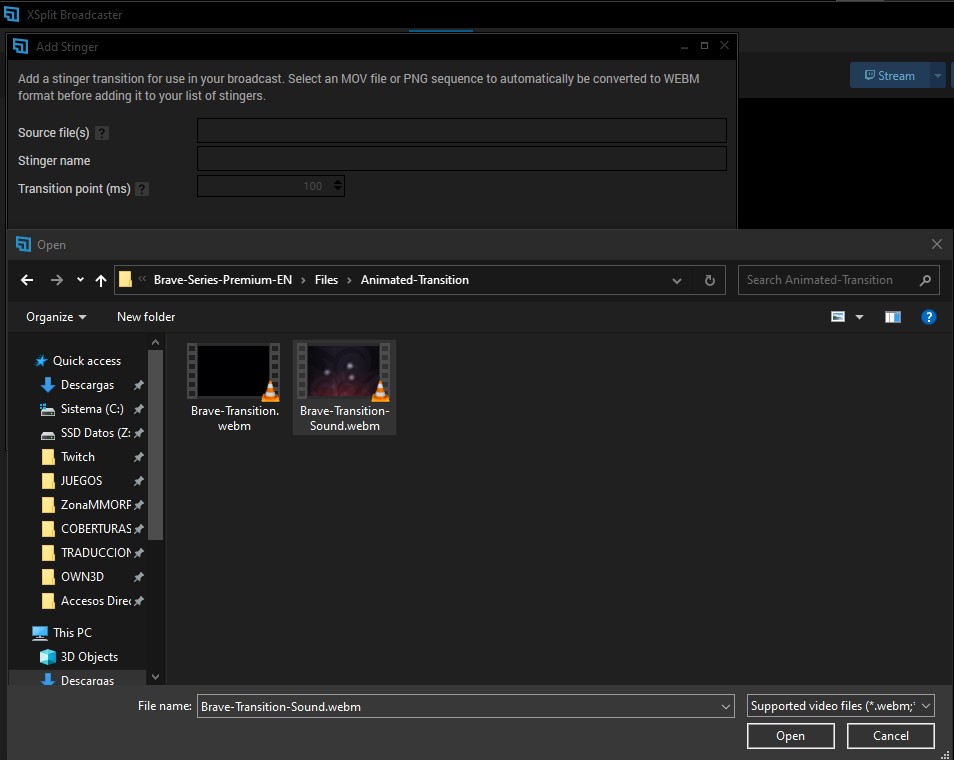This screenshot has width=954, height=760.
Task: Toggle the preview pane icon
Action: (x=893, y=317)
